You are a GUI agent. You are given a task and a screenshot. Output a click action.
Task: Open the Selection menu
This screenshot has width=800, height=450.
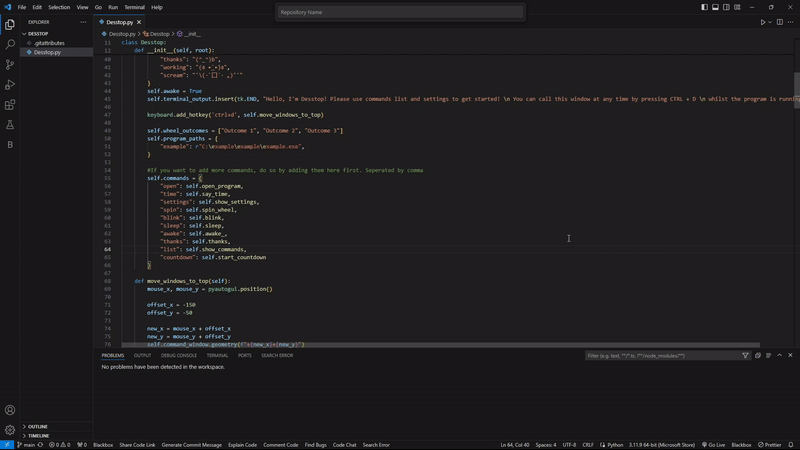59,8
